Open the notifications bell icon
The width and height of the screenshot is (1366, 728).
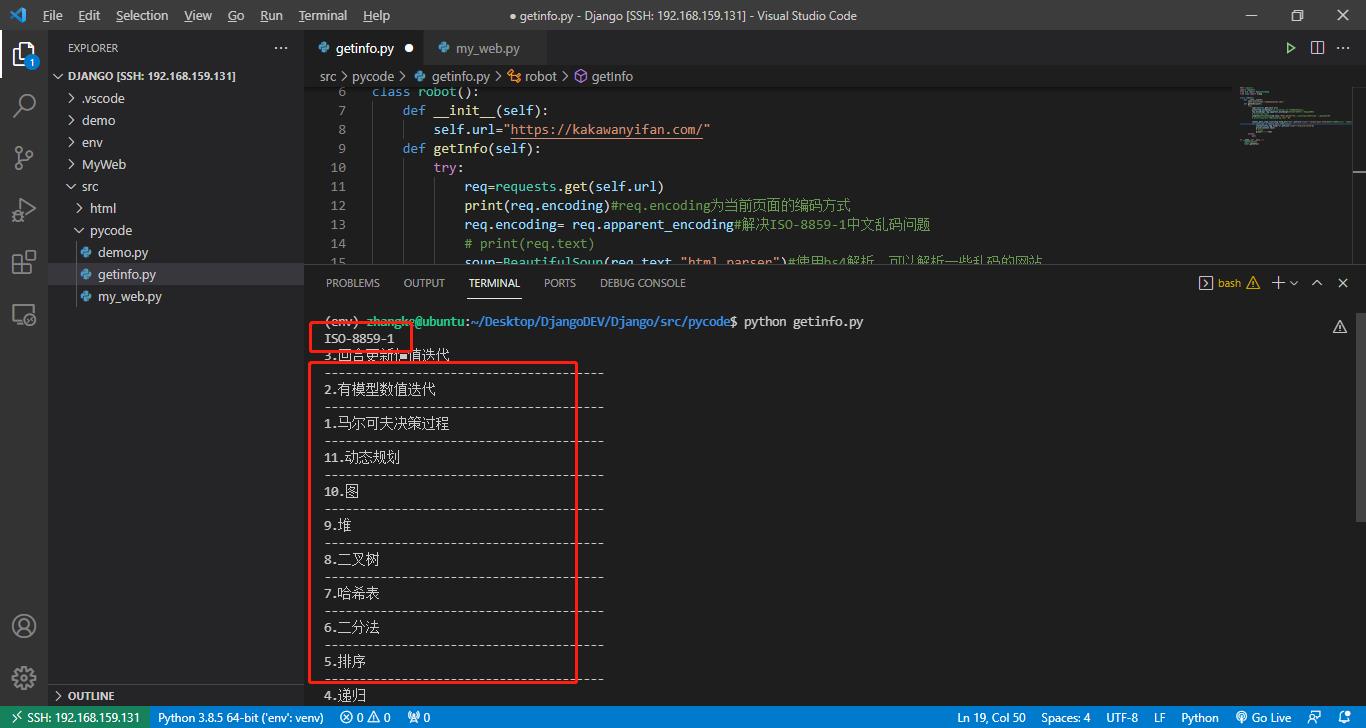point(1345,717)
